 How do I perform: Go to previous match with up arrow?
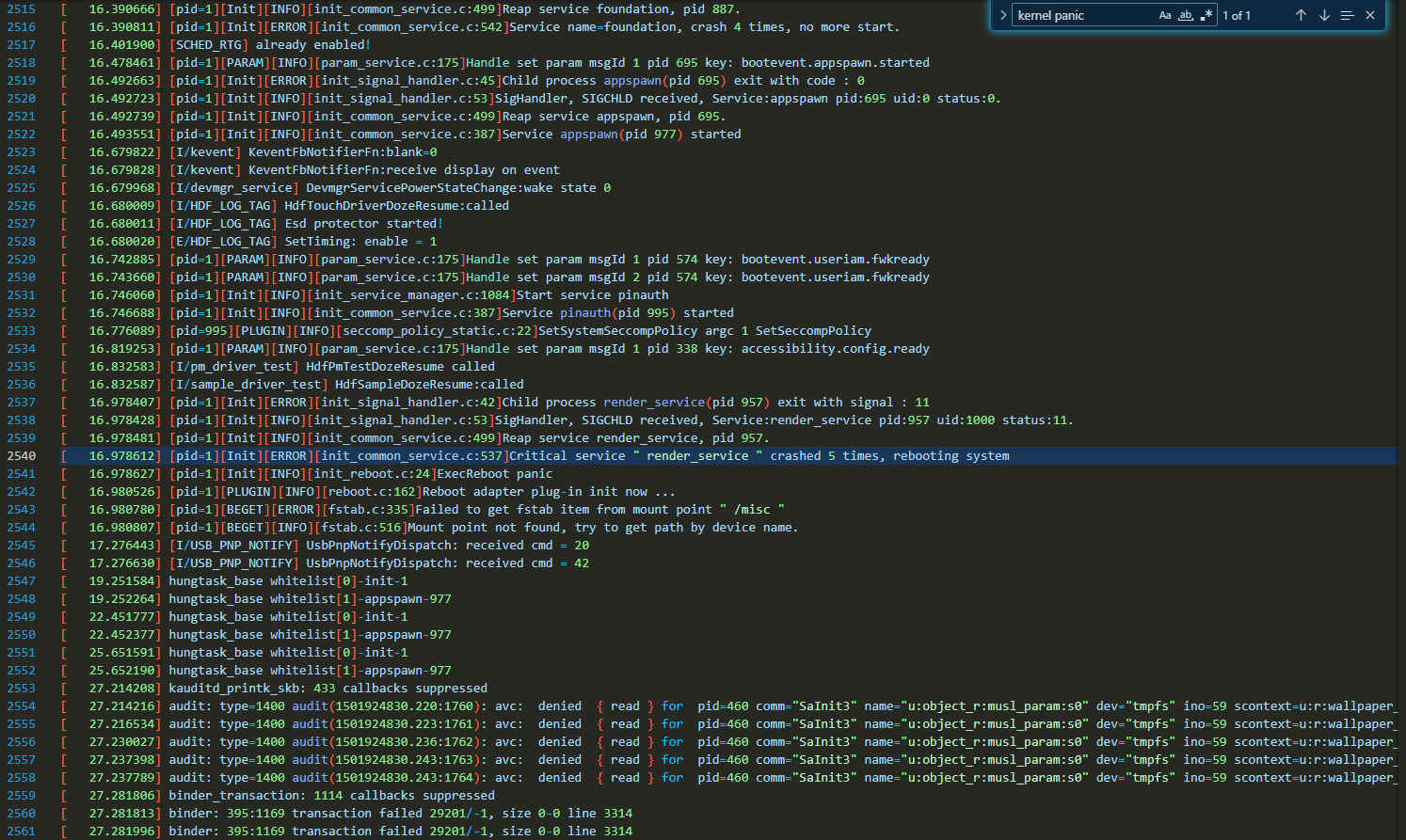(x=1301, y=15)
